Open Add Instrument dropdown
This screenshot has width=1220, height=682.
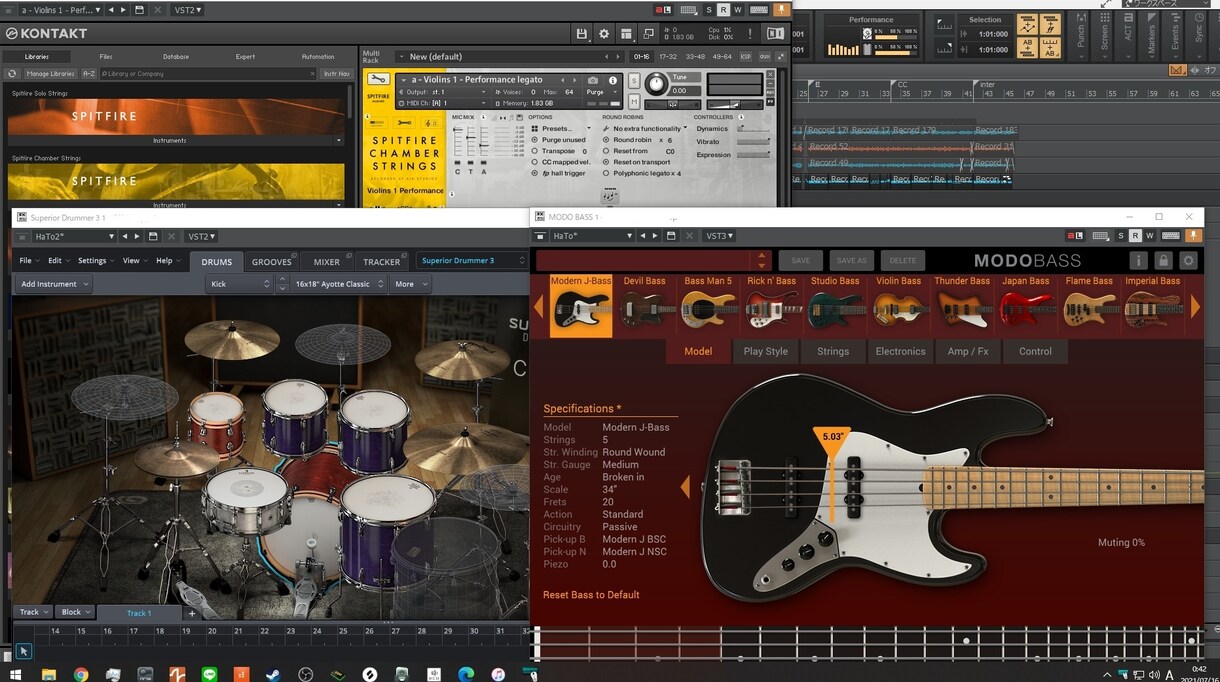click(56, 284)
